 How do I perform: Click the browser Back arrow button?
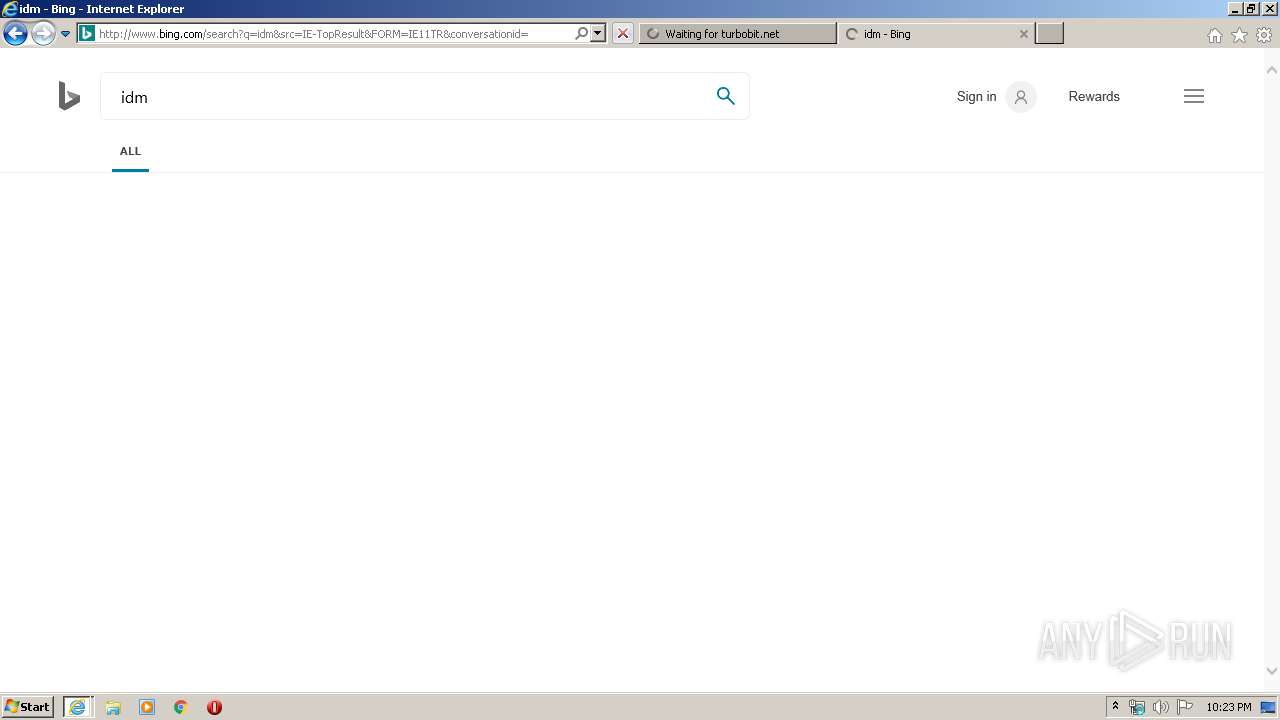point(15,34)
